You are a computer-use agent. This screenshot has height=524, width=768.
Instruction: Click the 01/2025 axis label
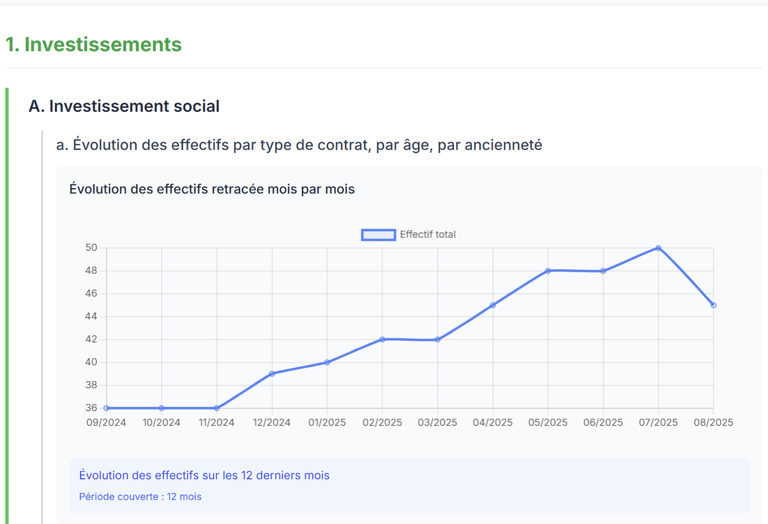[x=327, y=423]
